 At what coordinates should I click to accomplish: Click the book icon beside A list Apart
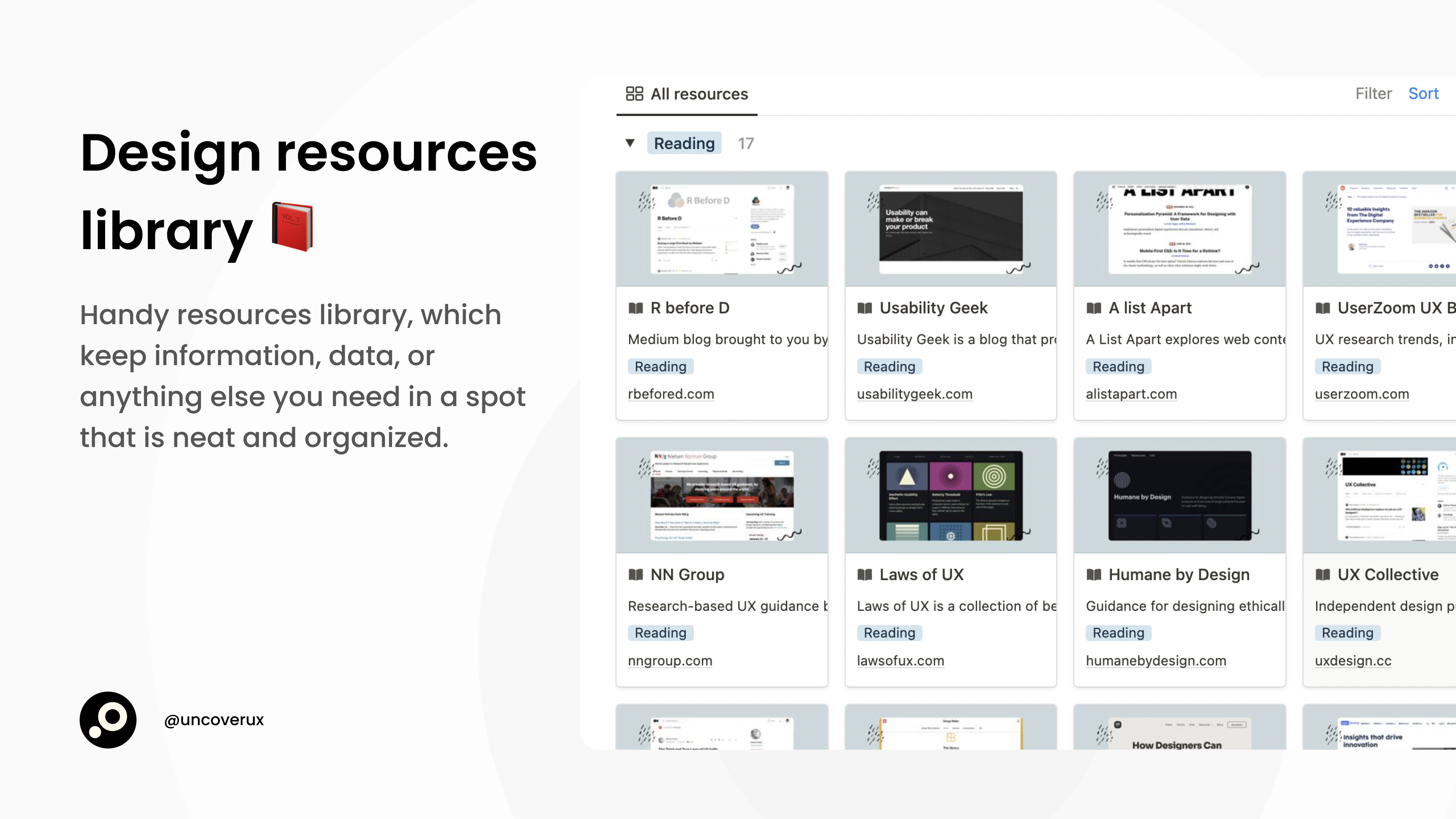coord(1094,308)
